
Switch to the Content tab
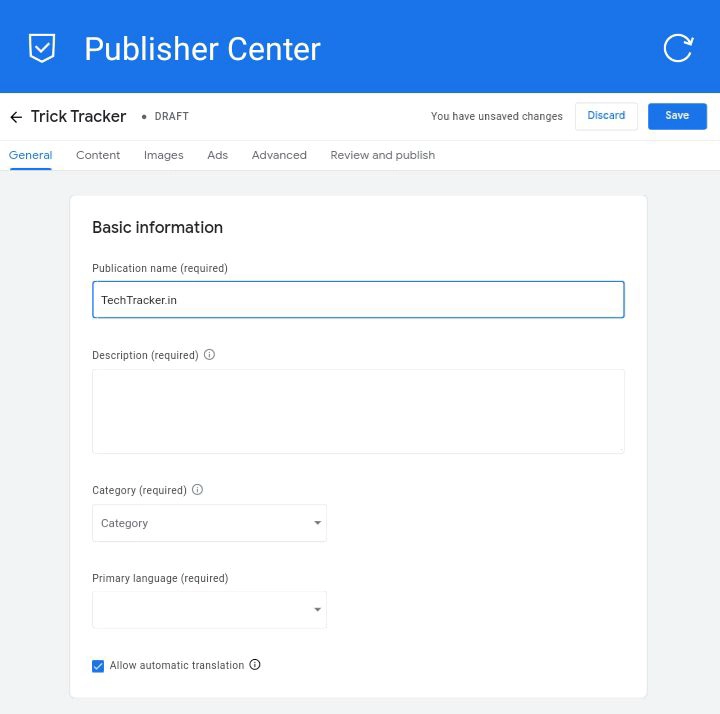(98, 155)
